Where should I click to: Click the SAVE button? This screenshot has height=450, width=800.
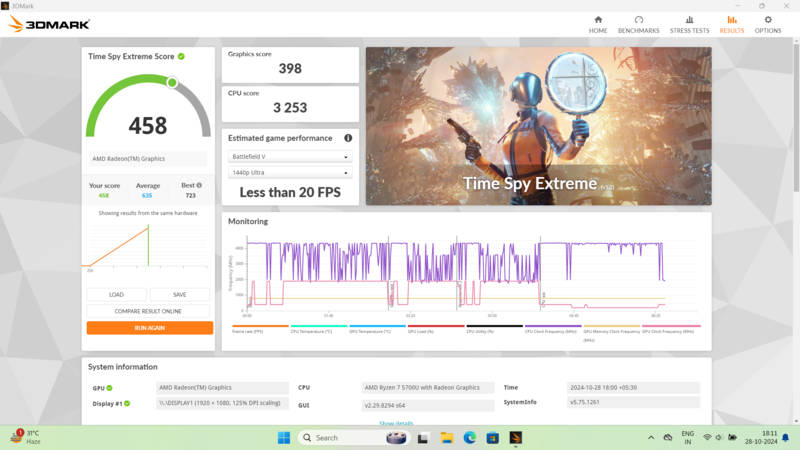point(180,294)
